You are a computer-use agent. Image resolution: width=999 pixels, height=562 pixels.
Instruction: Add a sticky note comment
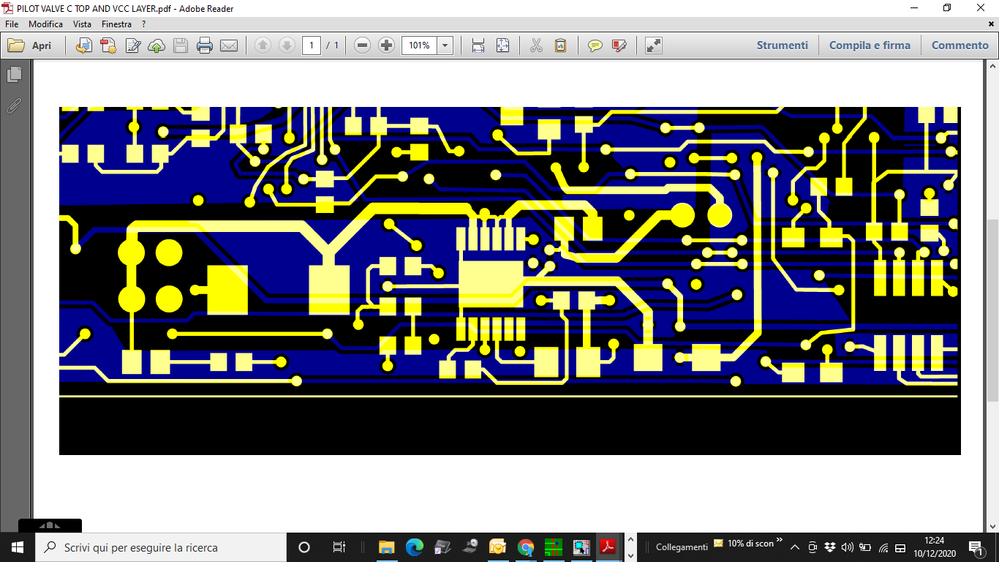click(x=594, y=45)
